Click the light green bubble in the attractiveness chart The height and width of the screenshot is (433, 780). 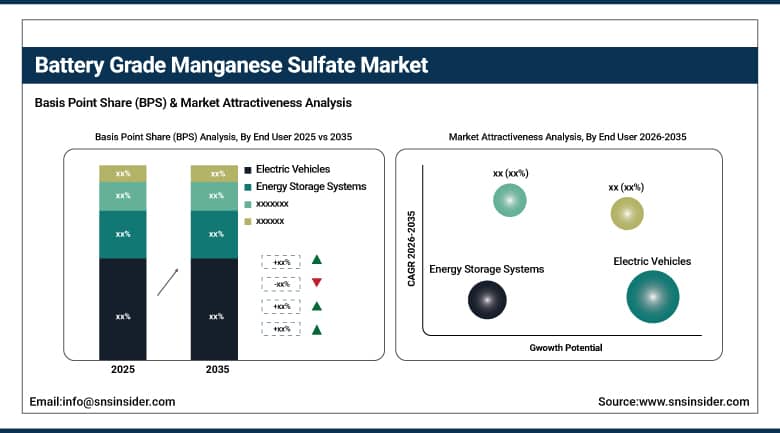(x=510, y=200)
